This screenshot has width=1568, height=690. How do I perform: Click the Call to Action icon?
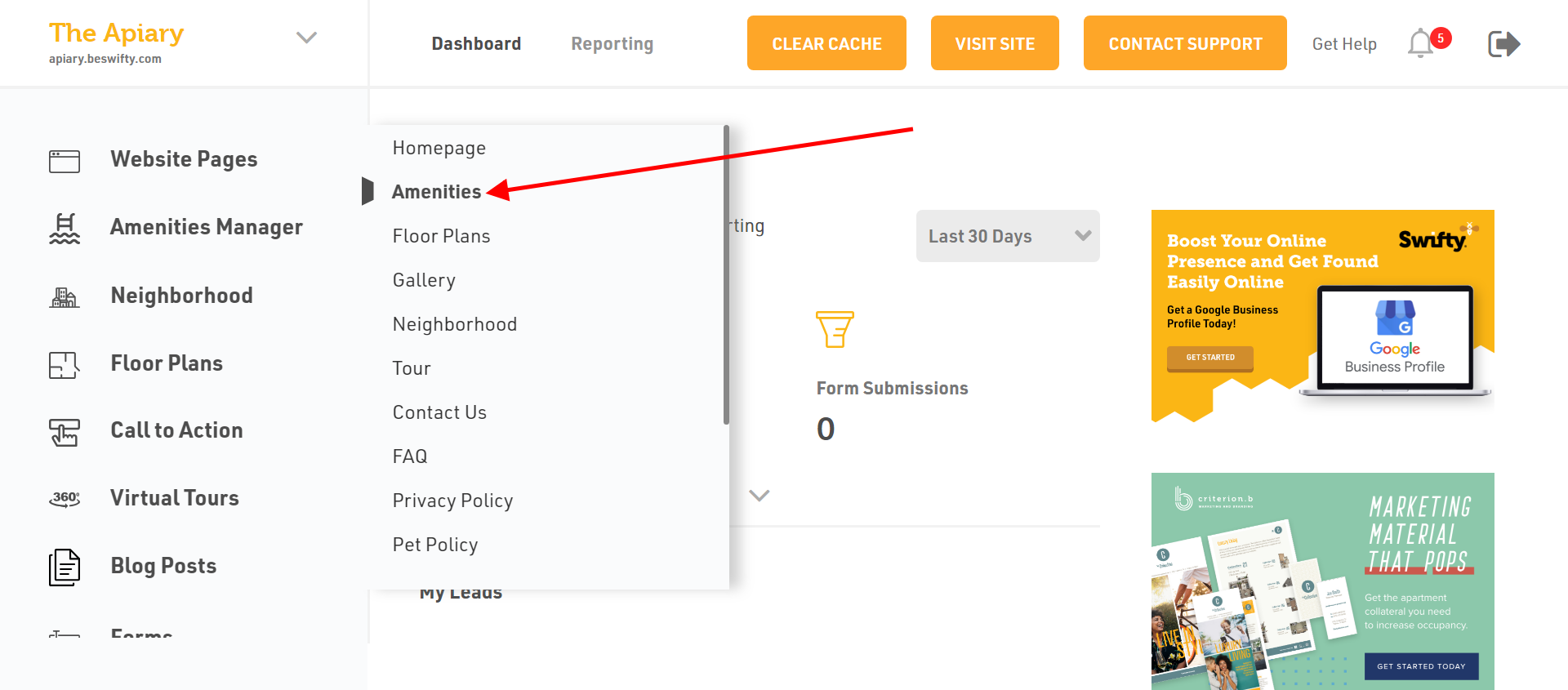65,432
